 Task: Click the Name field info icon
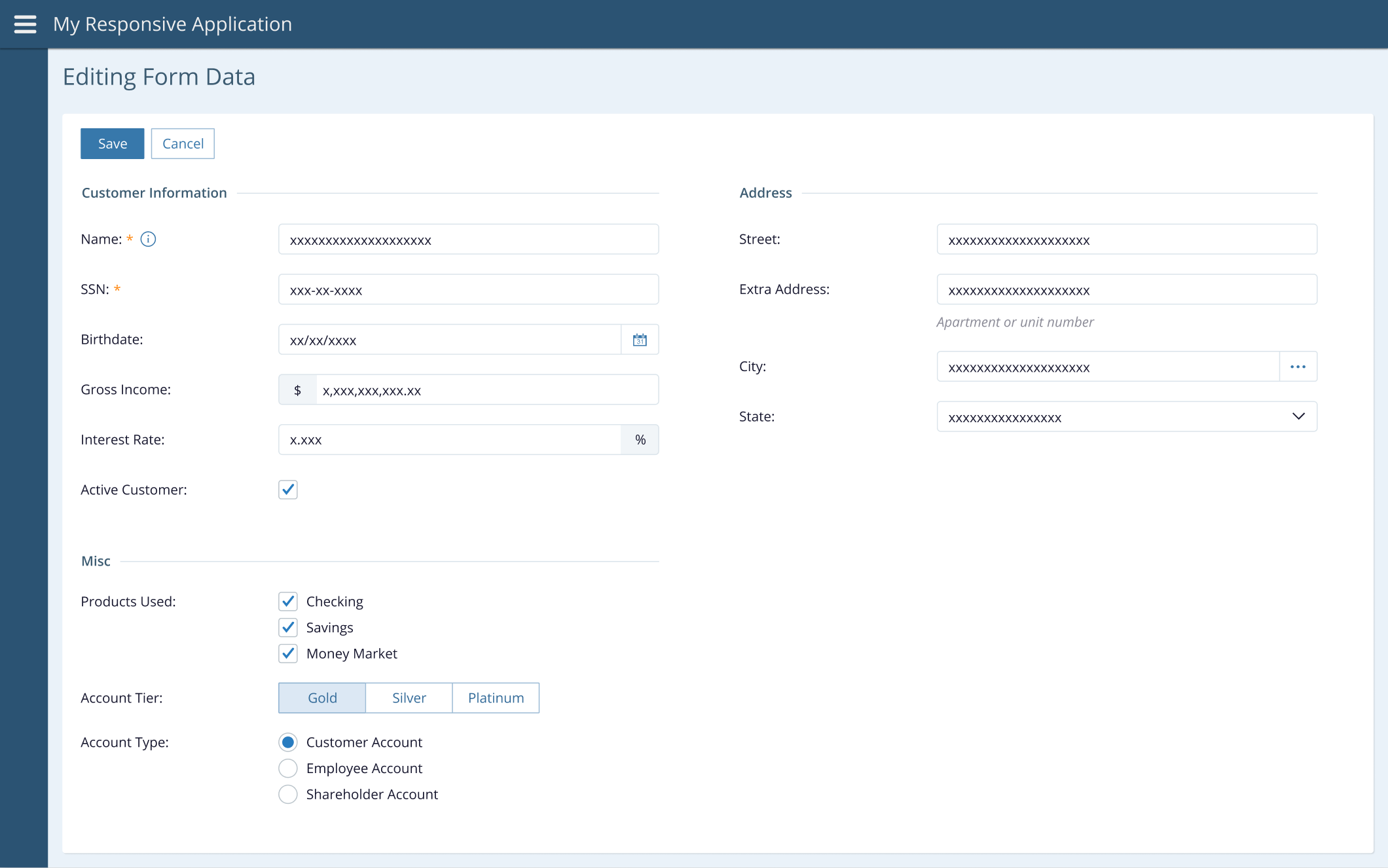click(x=149, y=239)
